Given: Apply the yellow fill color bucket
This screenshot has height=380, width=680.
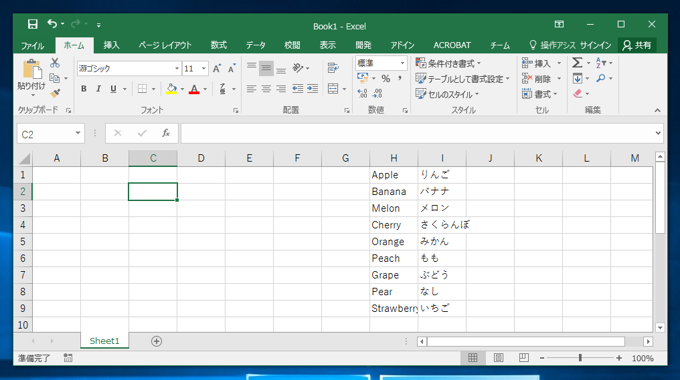Looking at the screenshot, I should click(172, 89).
